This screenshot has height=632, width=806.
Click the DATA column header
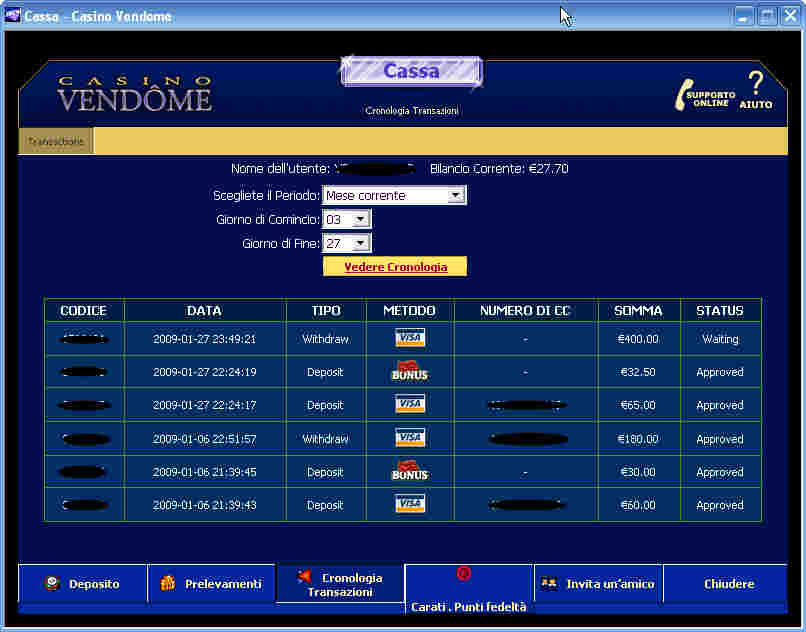click(204, 311)
